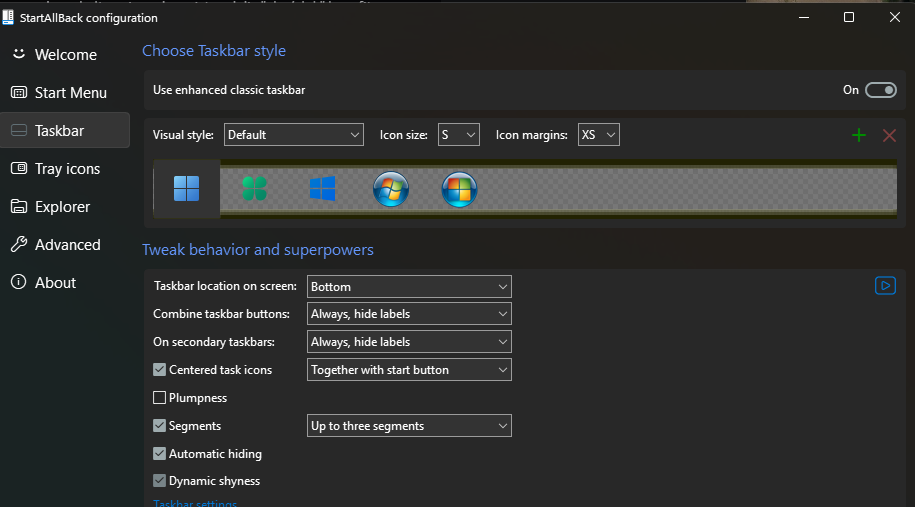Select the Windows 11 start button style

(x=187, y=188)
